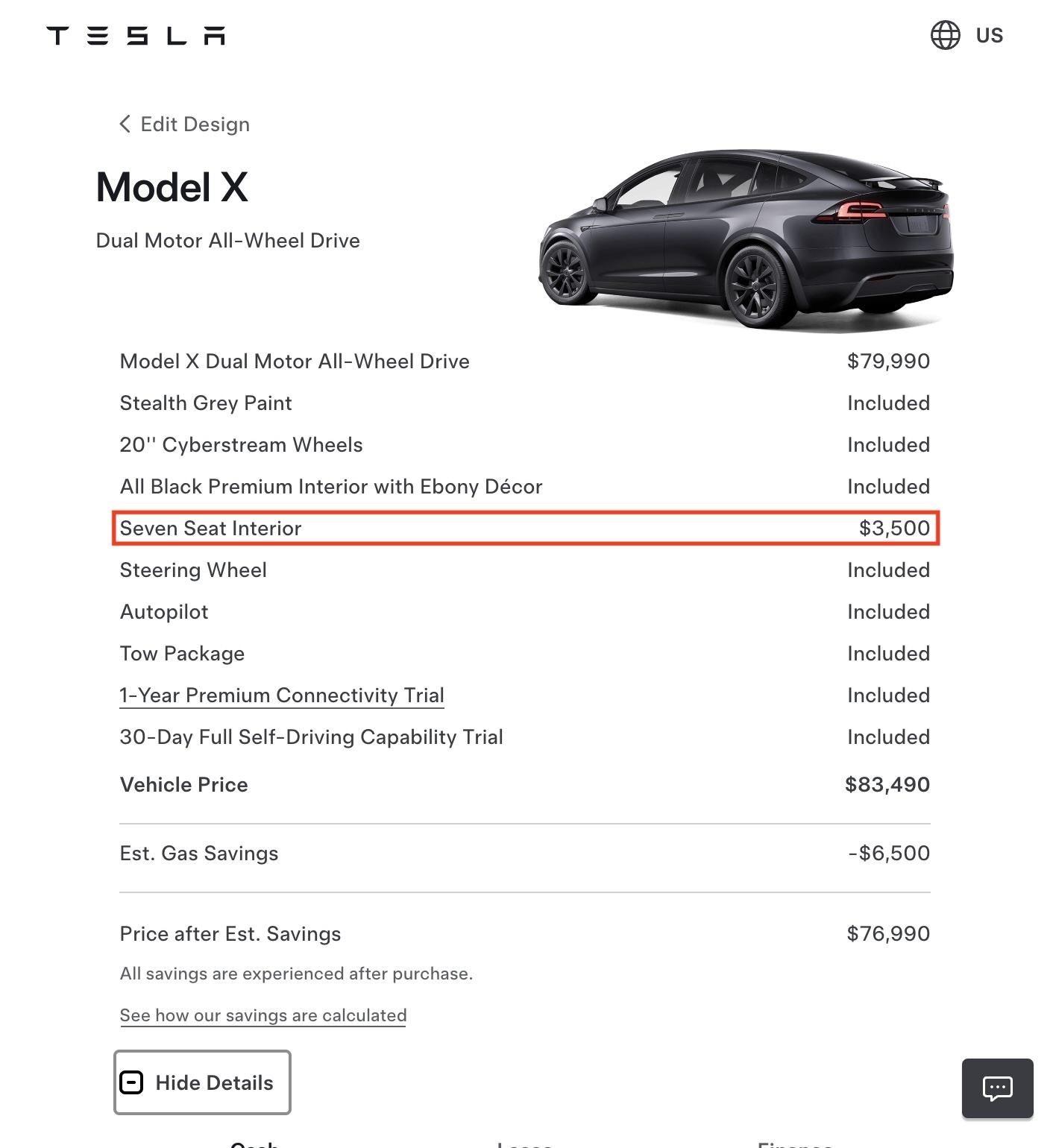This screenshot has width=1053, height=1148.
Task: Click the 30-Day Full Self-Driving Capability Trial item
Action: [312, 737]
